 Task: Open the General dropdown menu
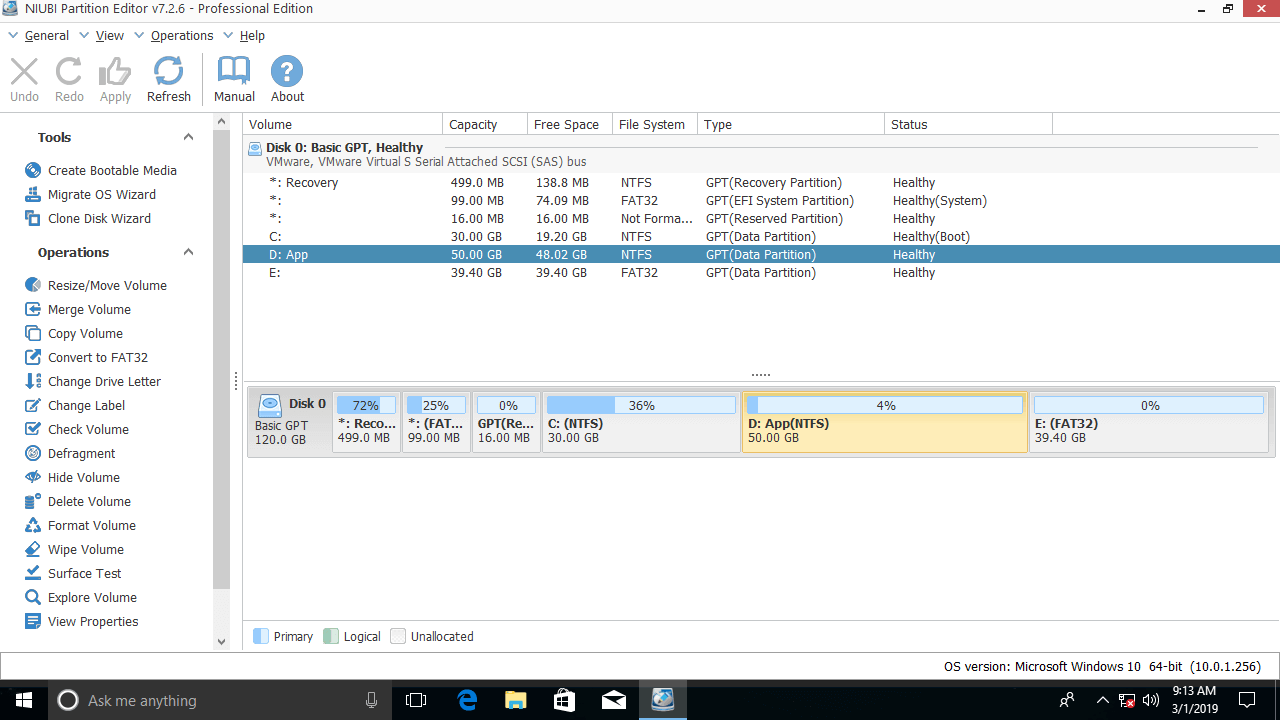click(x=46, y=36)
